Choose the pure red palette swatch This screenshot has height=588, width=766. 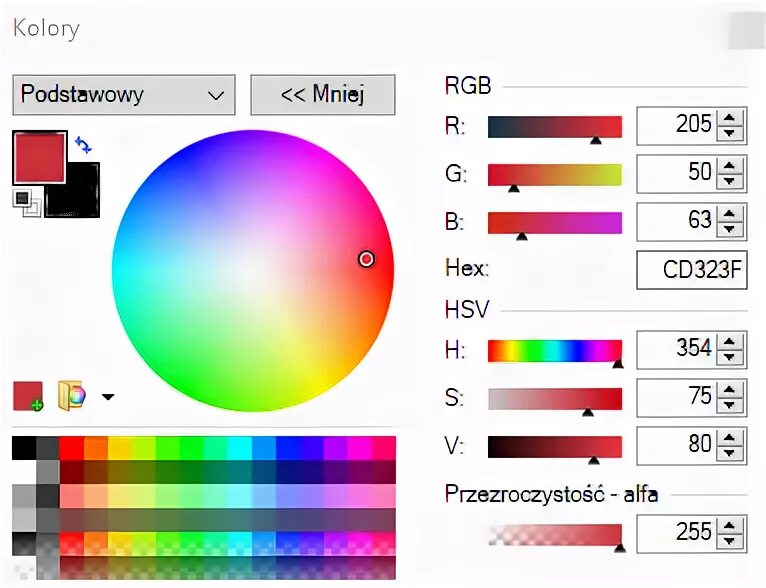(x=71, y=448)
